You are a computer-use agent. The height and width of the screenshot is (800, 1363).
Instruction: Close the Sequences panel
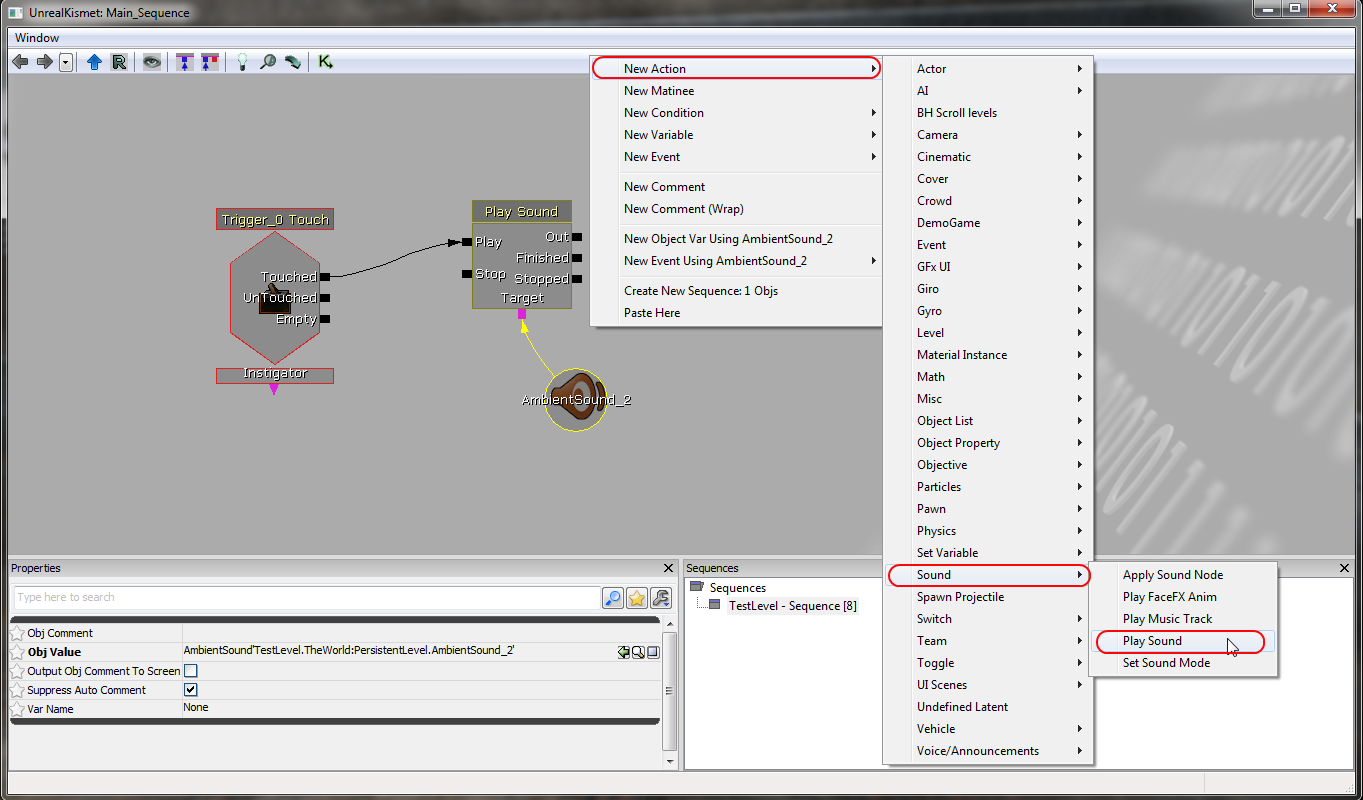1345,568
